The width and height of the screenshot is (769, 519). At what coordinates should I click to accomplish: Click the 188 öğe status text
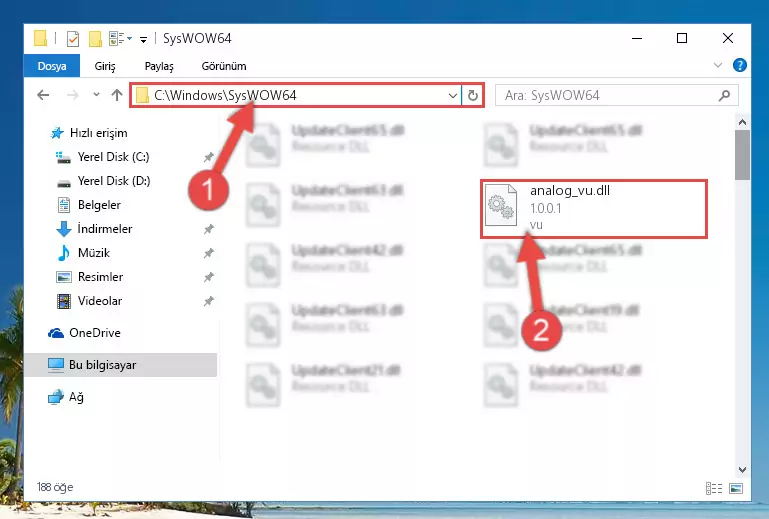point(55,487)
